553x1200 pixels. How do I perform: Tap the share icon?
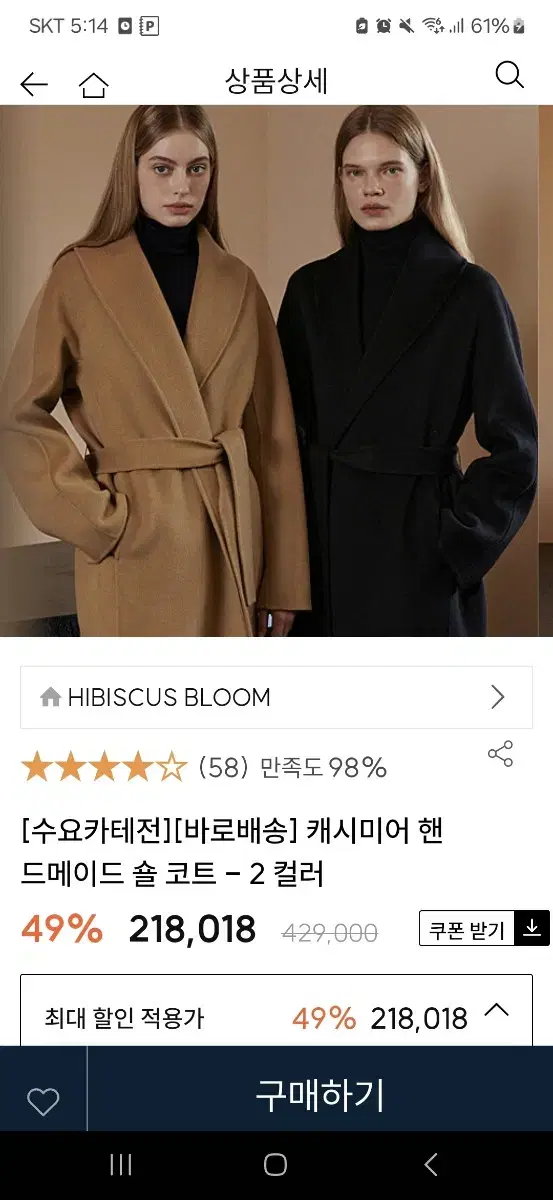click(x=500, y=755)
